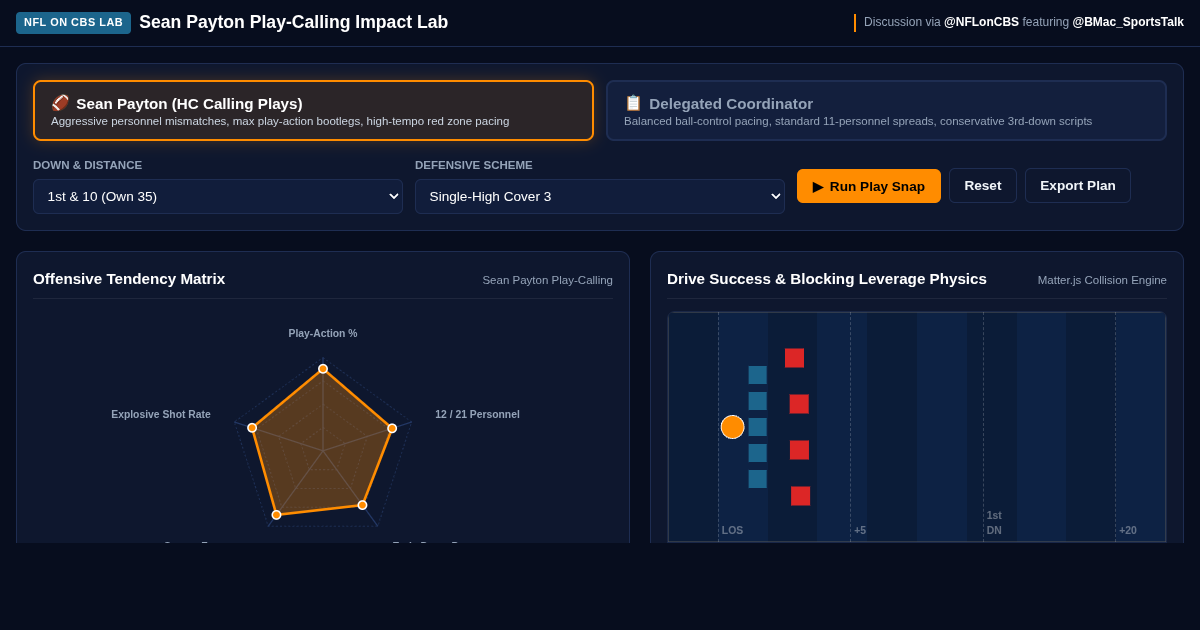The image size is (1200, 630).
Task: Click the +5 yard marker label
Action: click(x=860, y=530)
